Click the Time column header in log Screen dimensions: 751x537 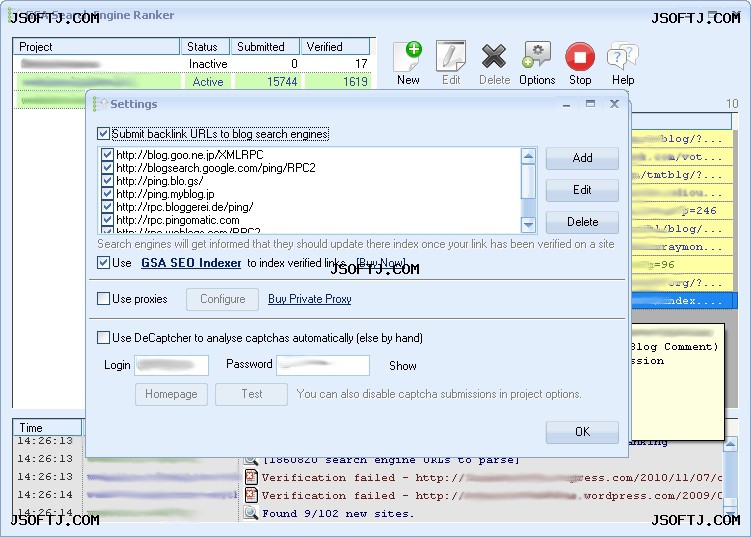(x=47, y=427)
